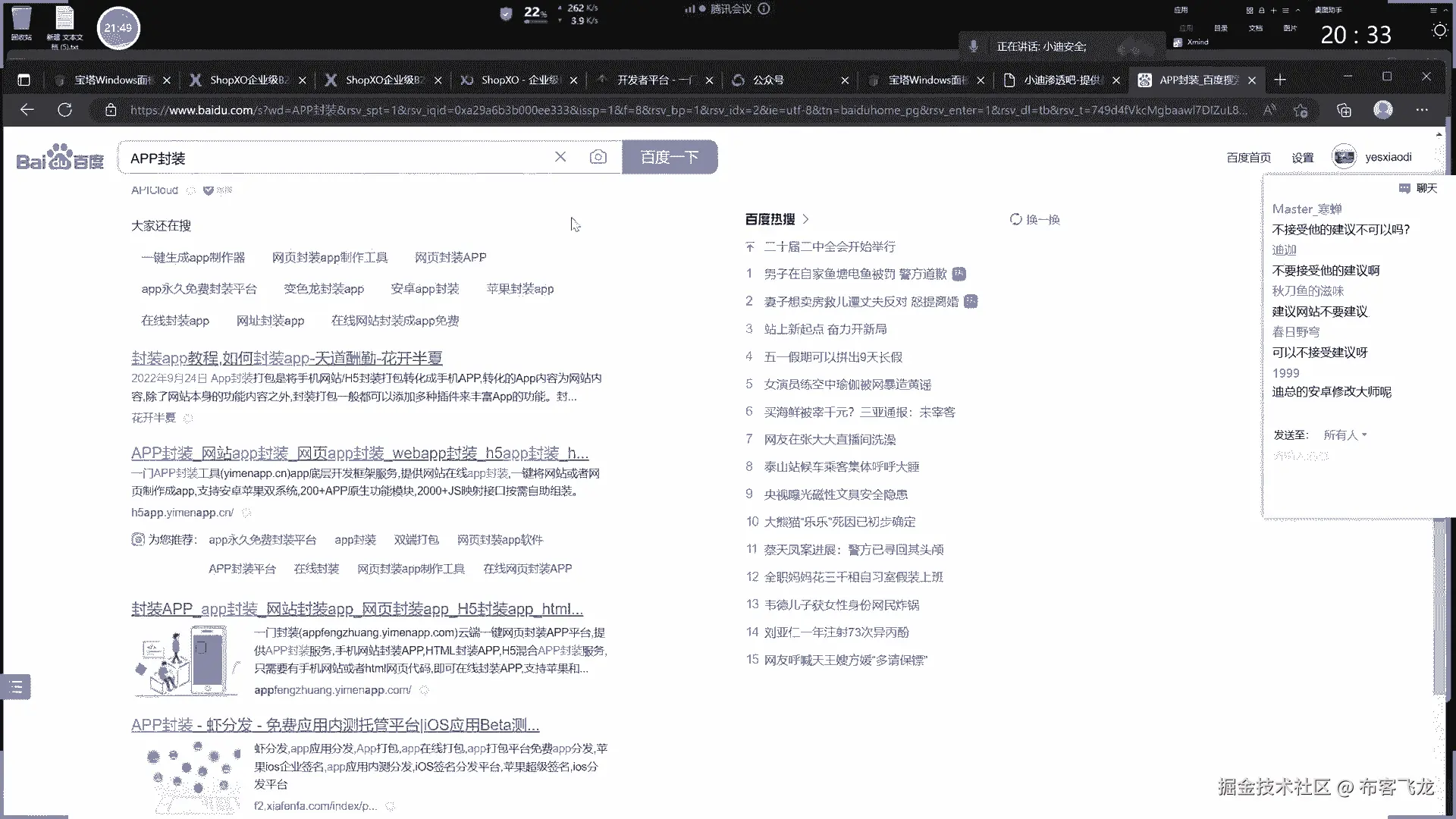Screen dimensions: 1456x819
Task: Click the camera image search icon
Action: click(x=598, y=157)
